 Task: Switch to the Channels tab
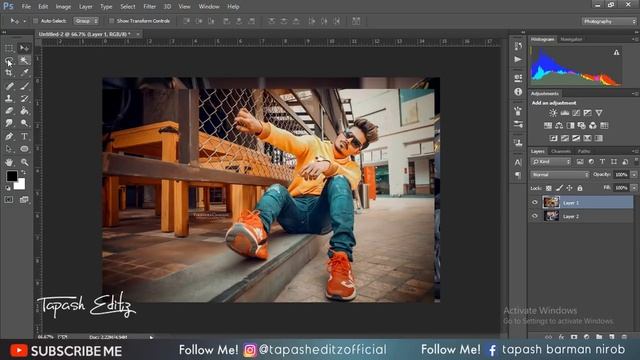click(560, 151)
